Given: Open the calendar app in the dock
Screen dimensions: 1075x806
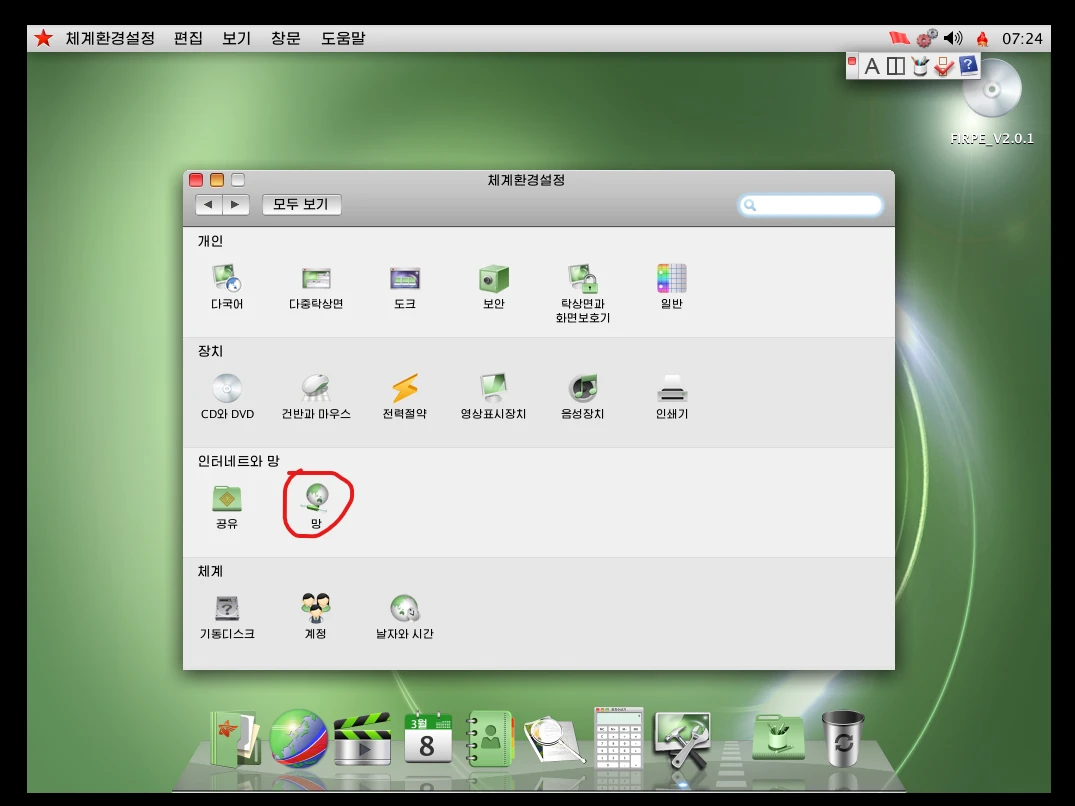Looking at the screenshot, I should pos(427,740).
